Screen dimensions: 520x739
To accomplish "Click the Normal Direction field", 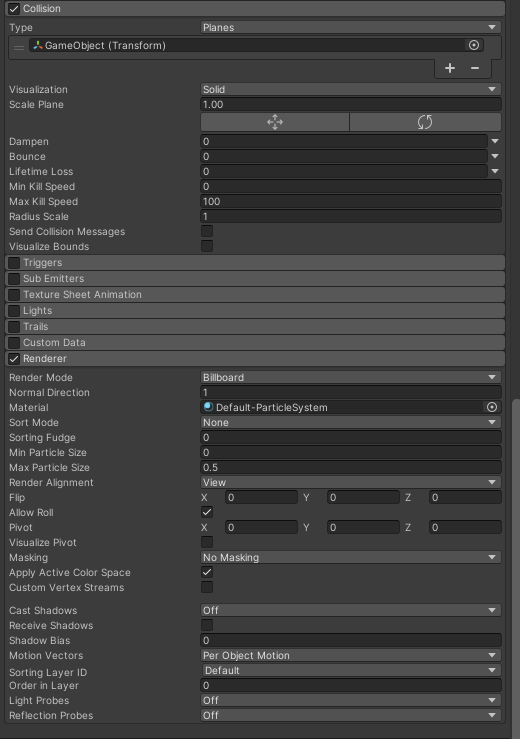I will [x=351, y=392].
